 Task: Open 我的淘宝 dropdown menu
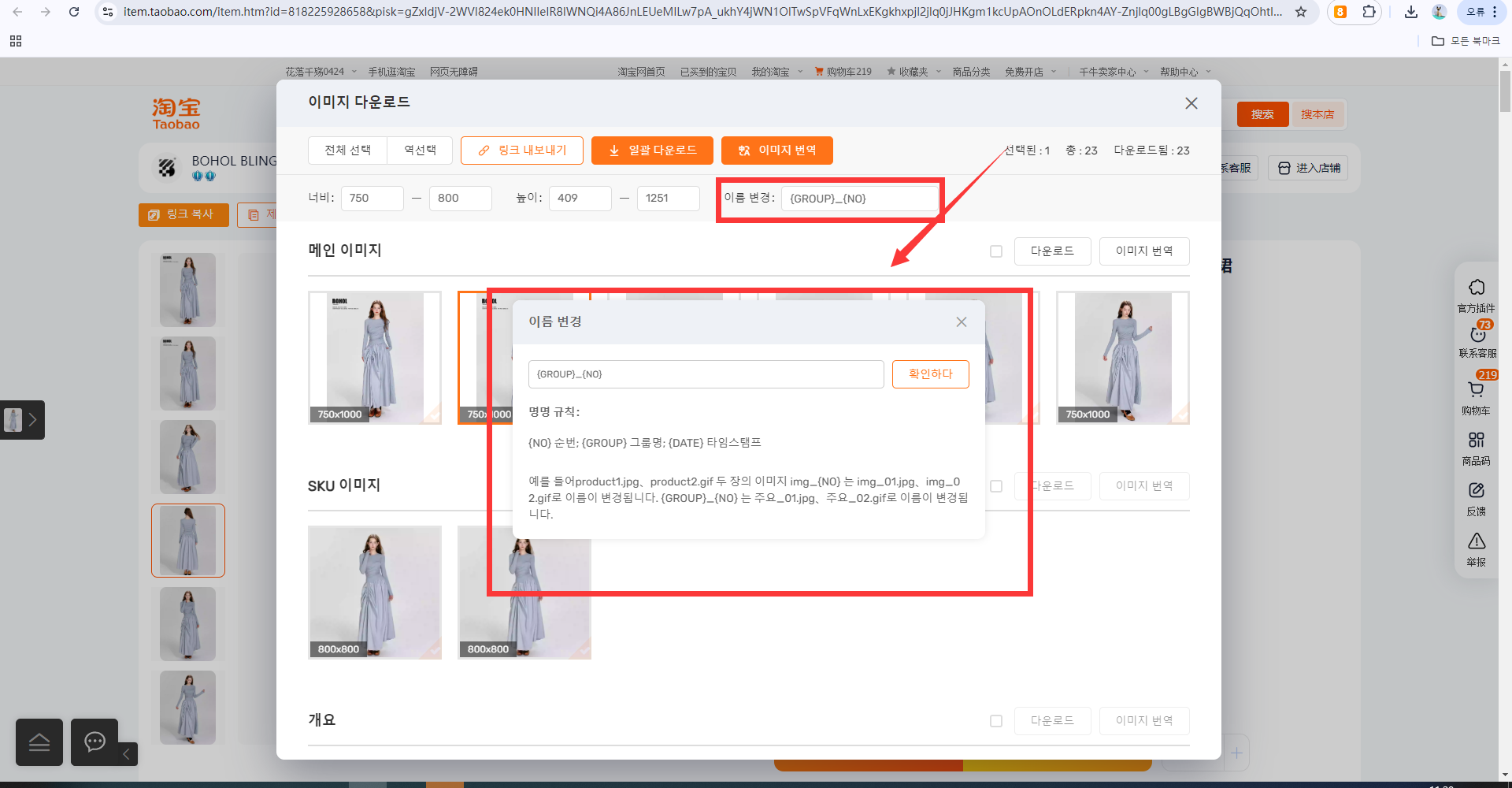776,72
